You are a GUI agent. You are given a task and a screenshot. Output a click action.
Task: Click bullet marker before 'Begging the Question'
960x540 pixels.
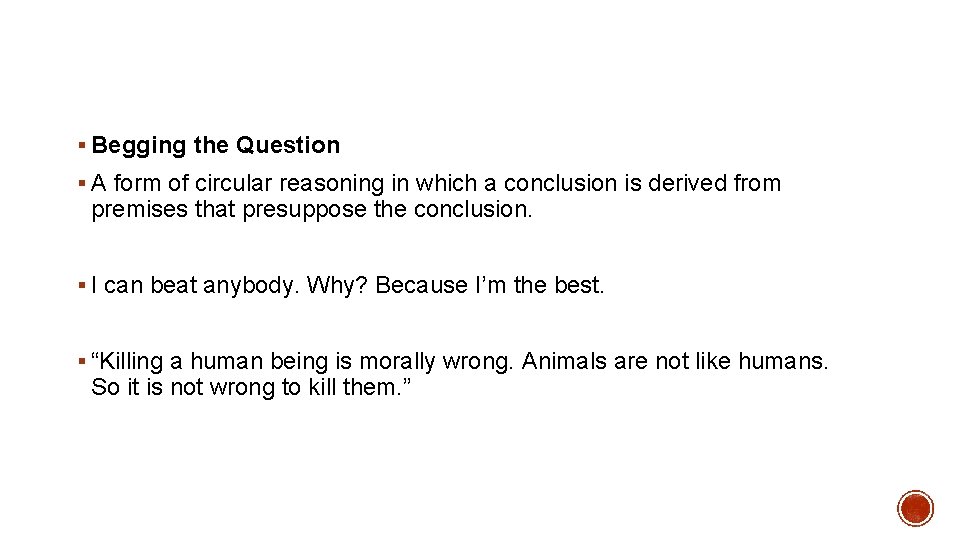(x=82, y=146)
